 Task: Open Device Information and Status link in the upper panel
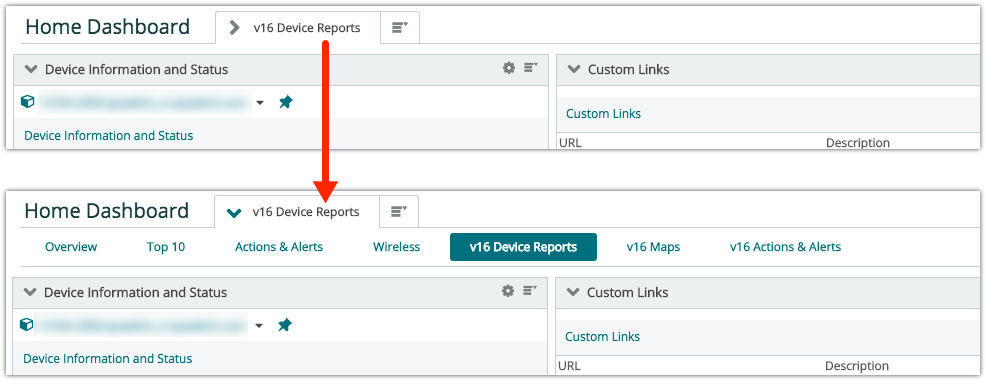pos(109,136)
